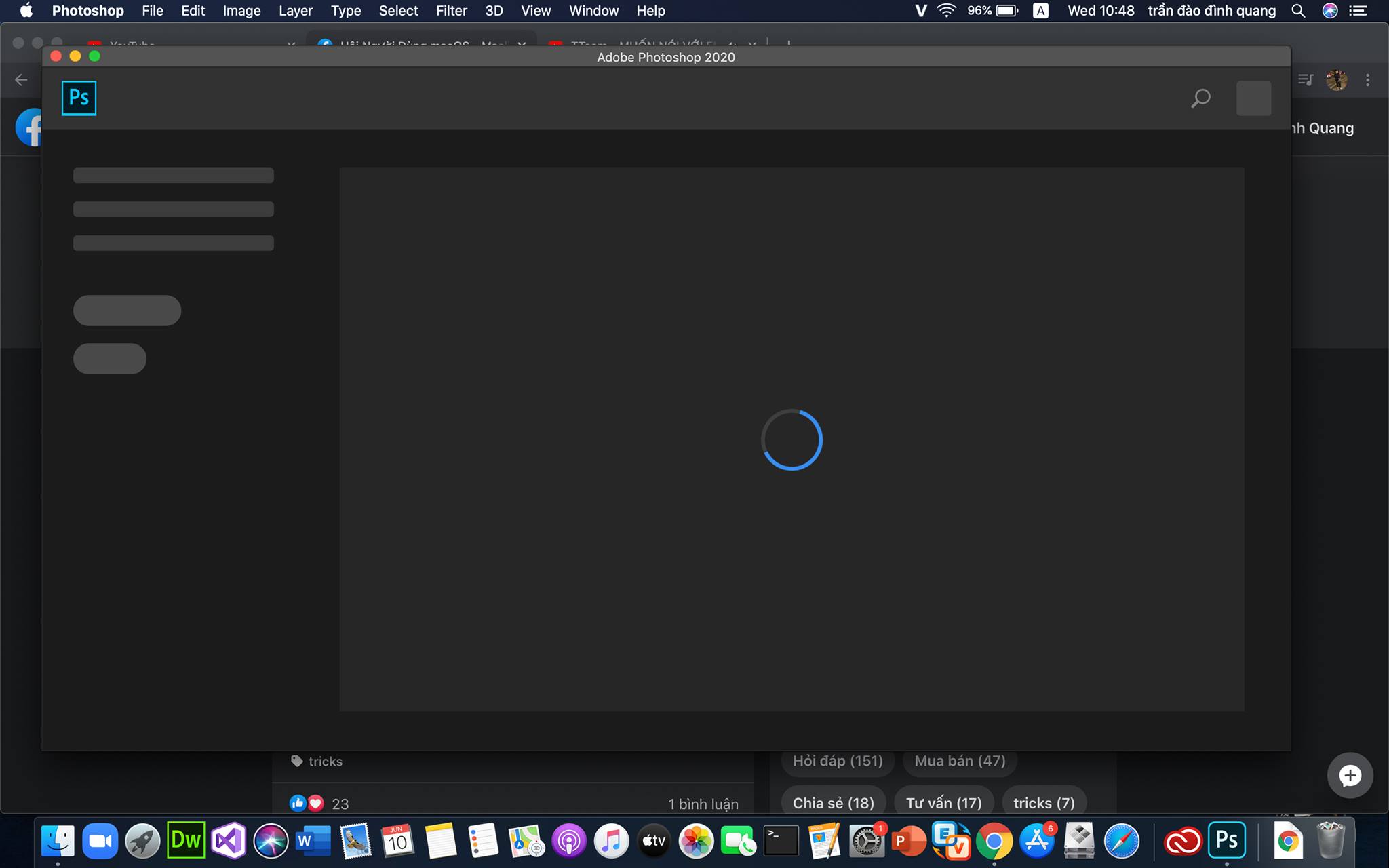Activate Siri from the Dock
This screenshot has width=1389, height=868.
[271, 840]
